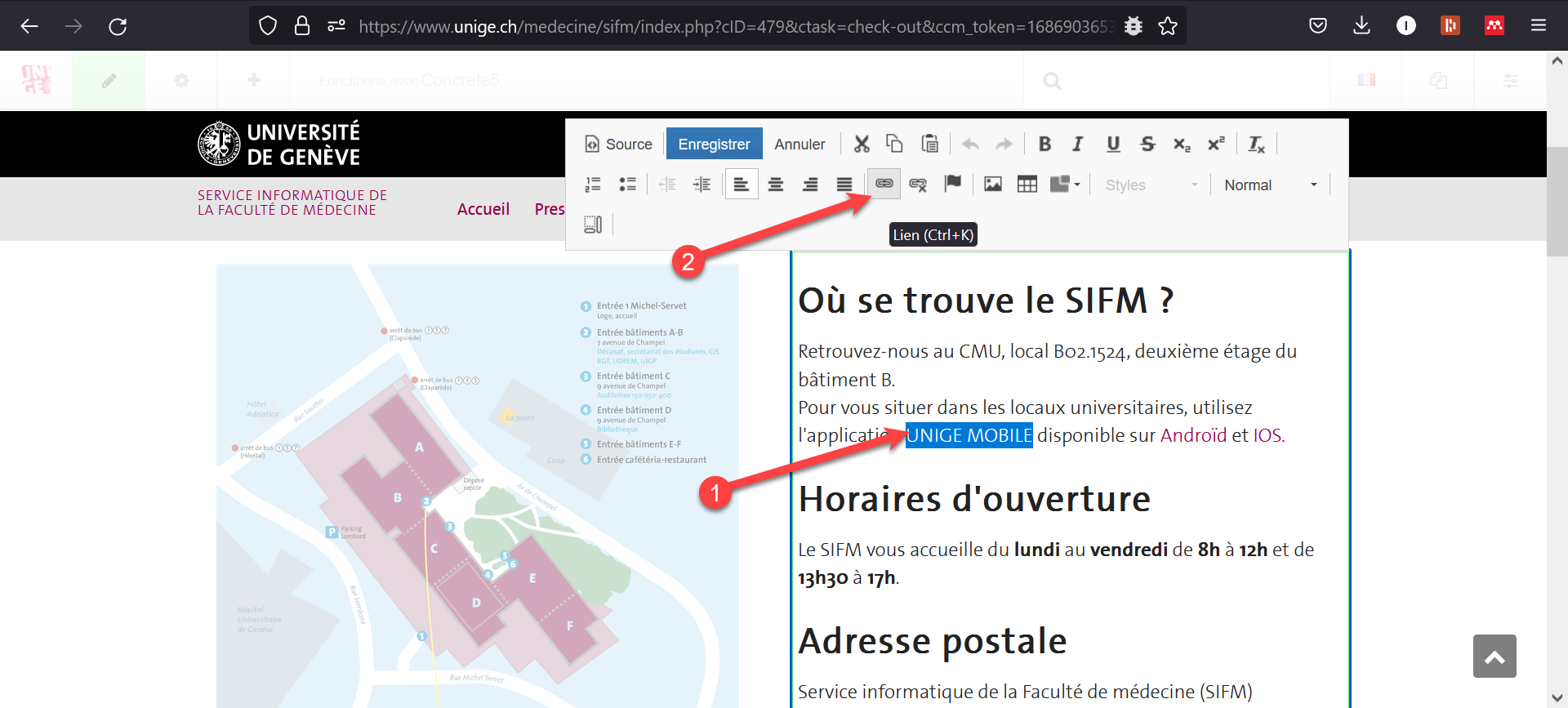
Task: Click the browser URL address field
Action: click(735, 27)
